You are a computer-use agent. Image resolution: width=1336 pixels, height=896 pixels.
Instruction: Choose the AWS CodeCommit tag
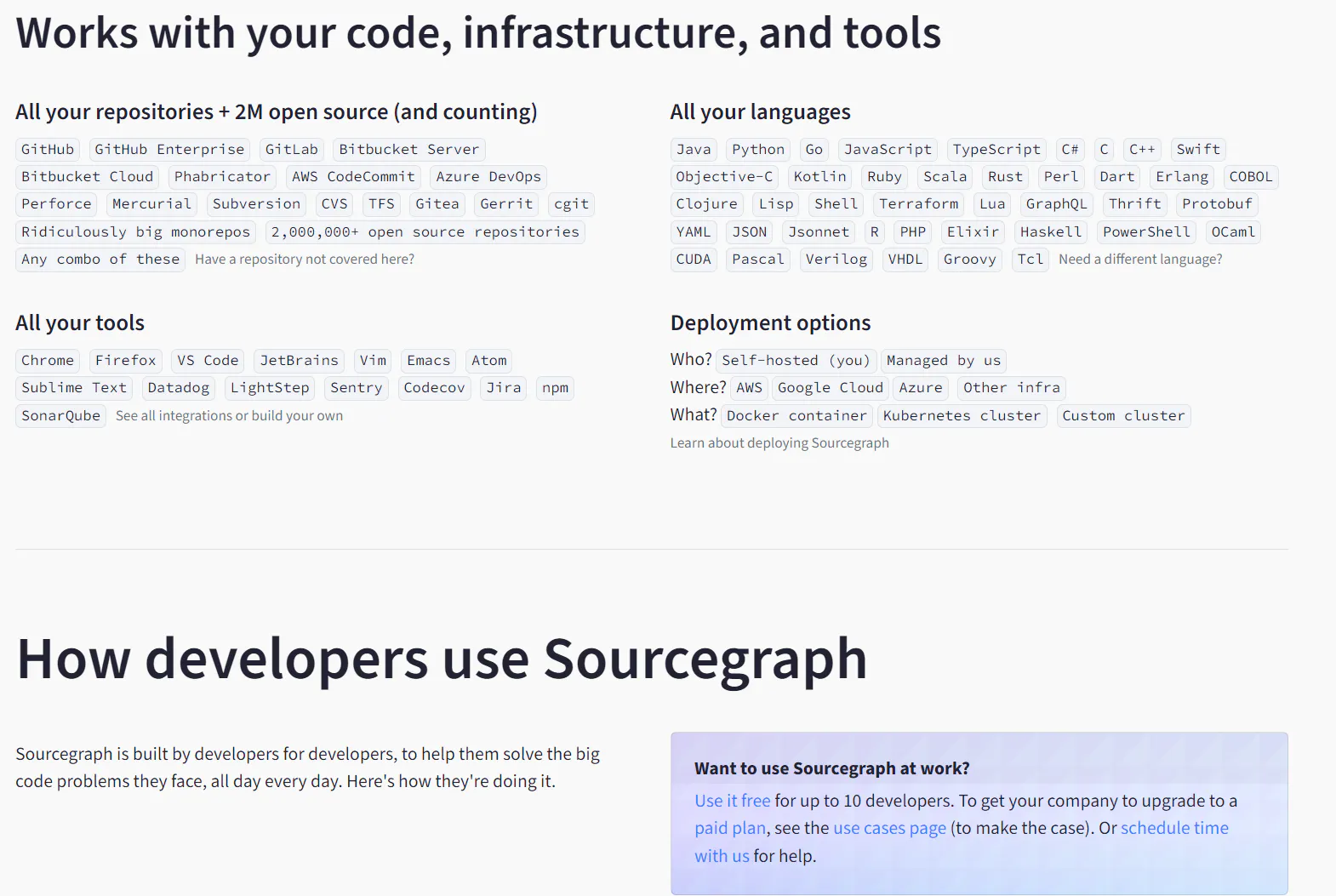(x=353, y=176)
